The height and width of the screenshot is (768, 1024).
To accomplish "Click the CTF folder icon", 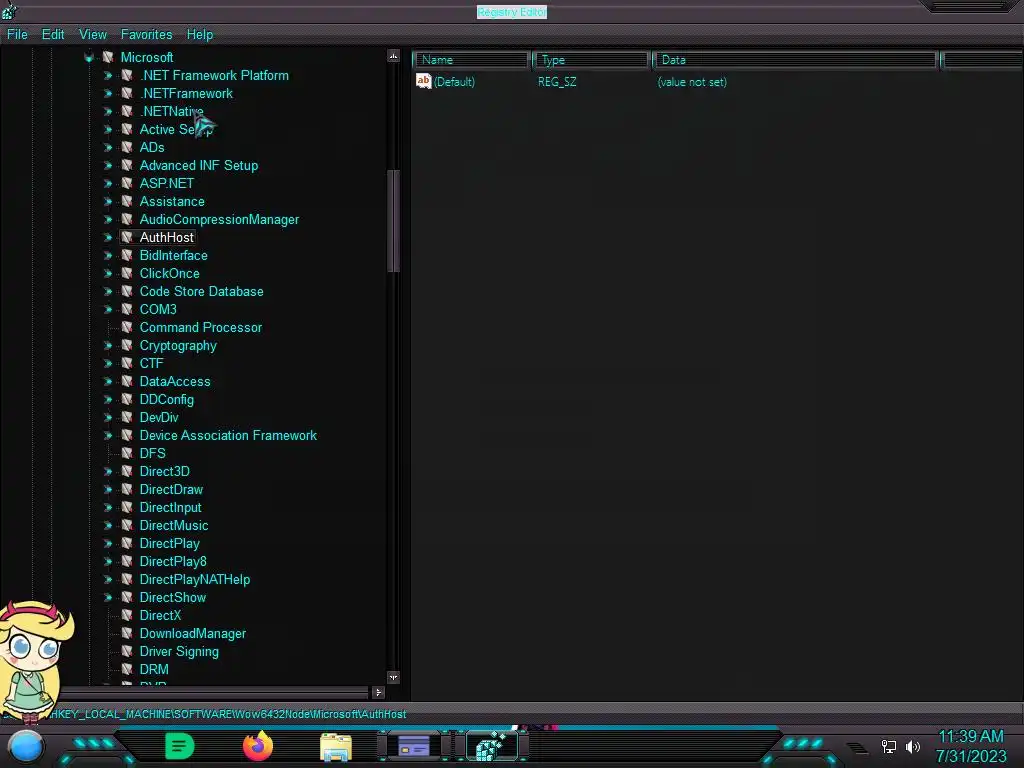I will pos(127,363).
